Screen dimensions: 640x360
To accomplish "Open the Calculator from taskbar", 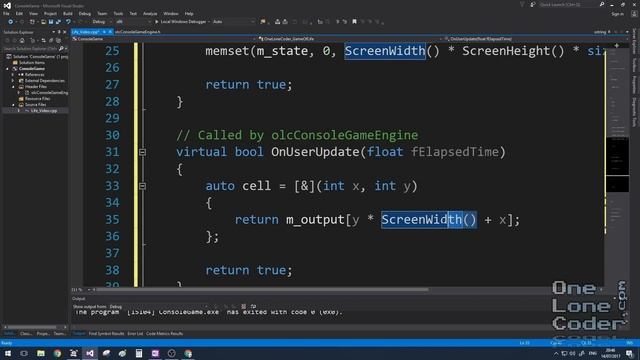I will tap(139, 353).
